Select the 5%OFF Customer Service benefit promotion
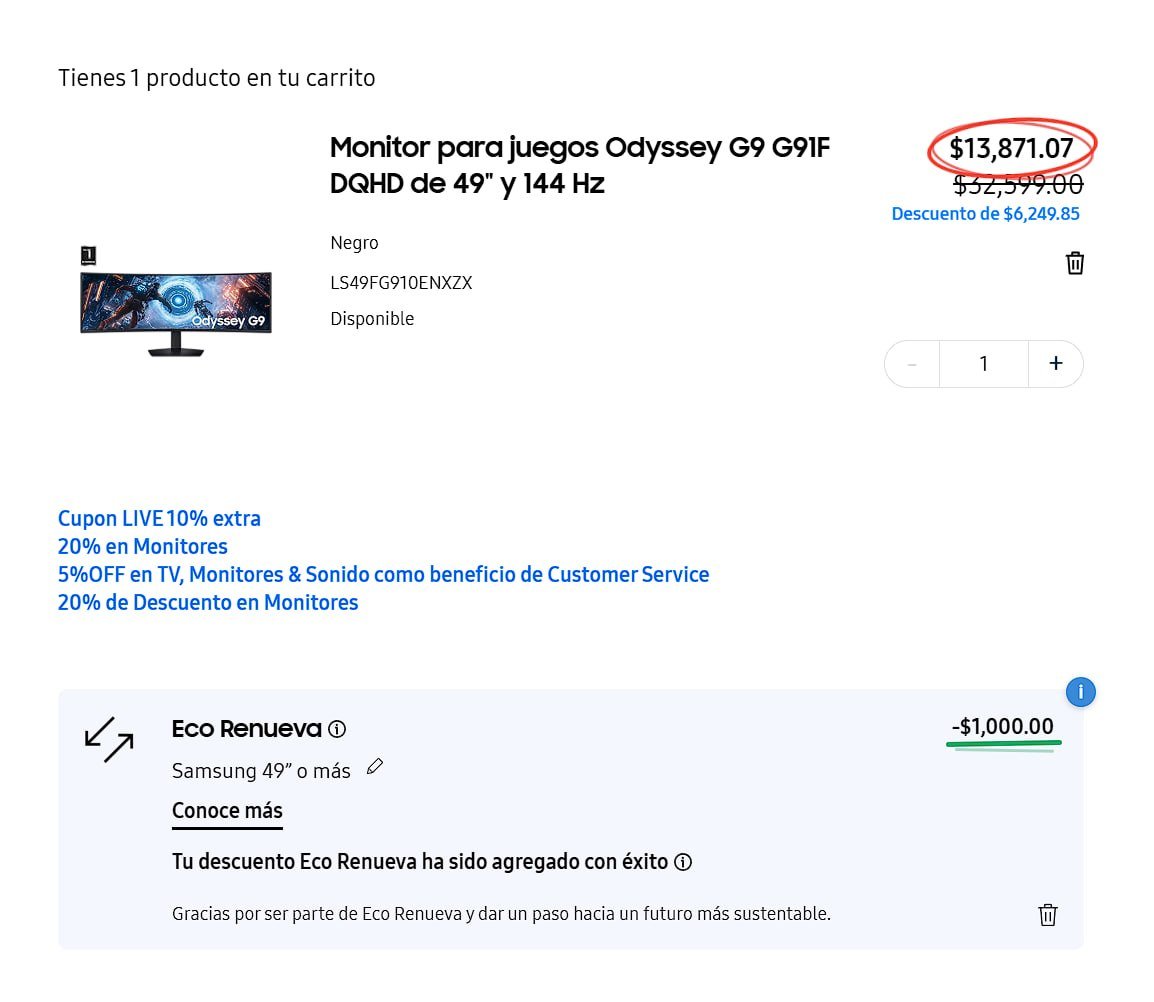The image size is (1154, 1002). (x=383, y=574)
